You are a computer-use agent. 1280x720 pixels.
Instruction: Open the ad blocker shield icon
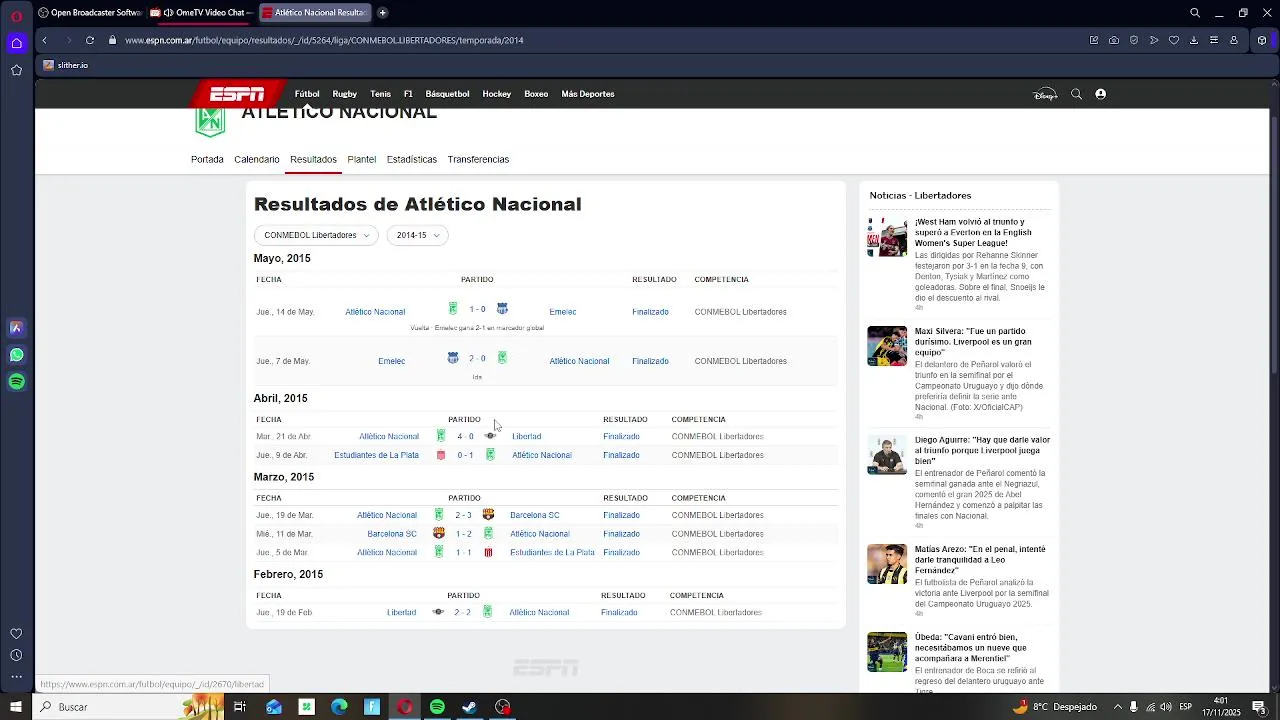[x=1134, y=40]
